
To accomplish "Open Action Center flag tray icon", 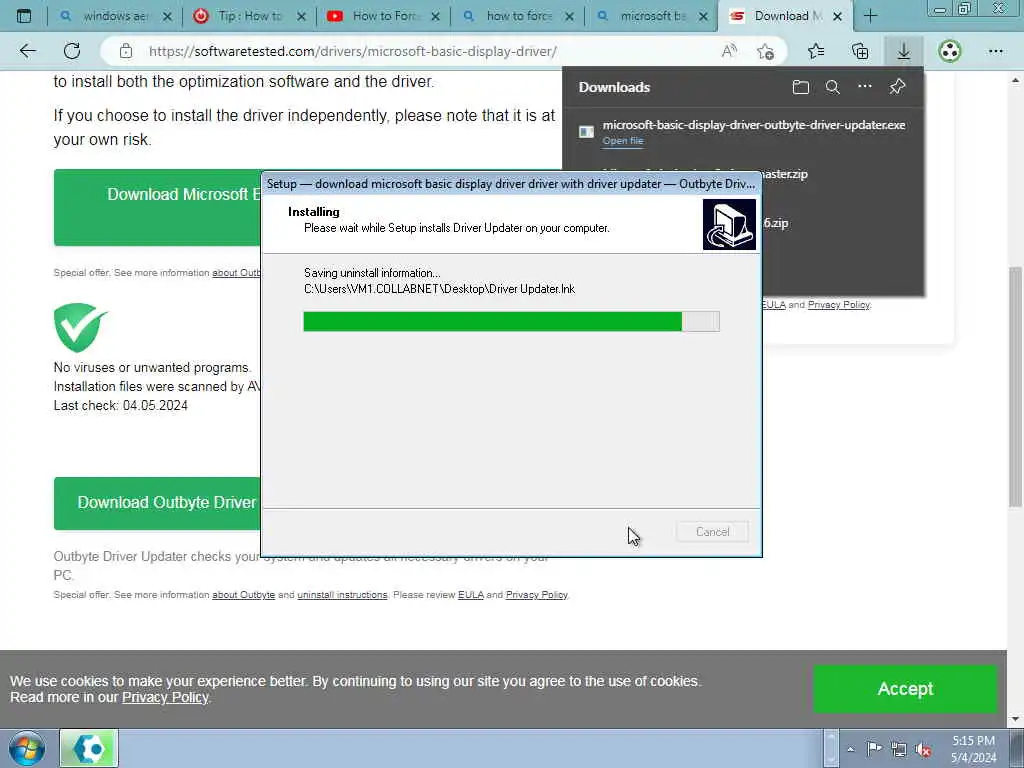I will click(x=874, y=748).
